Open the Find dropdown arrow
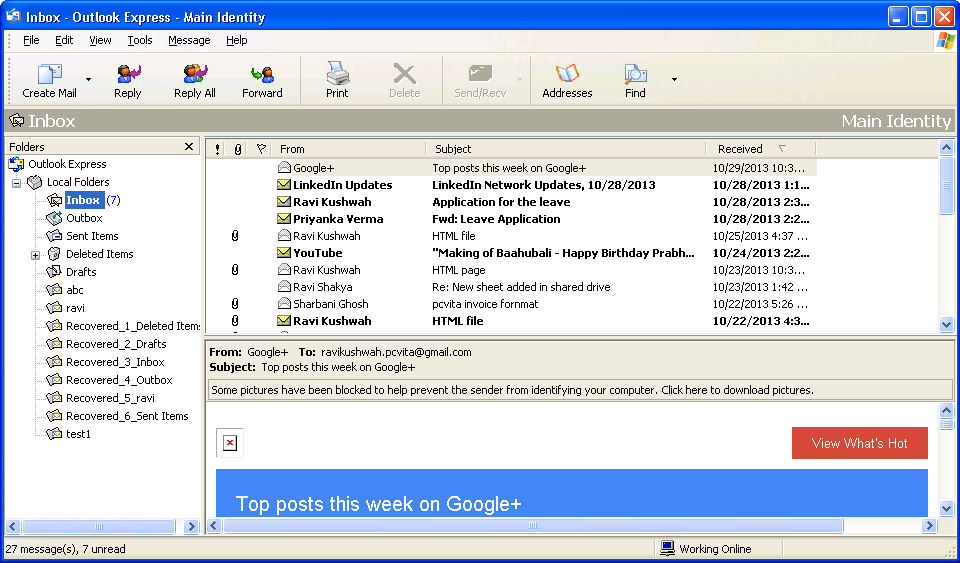This screenshot has width=960, height=563. point(674,80)
